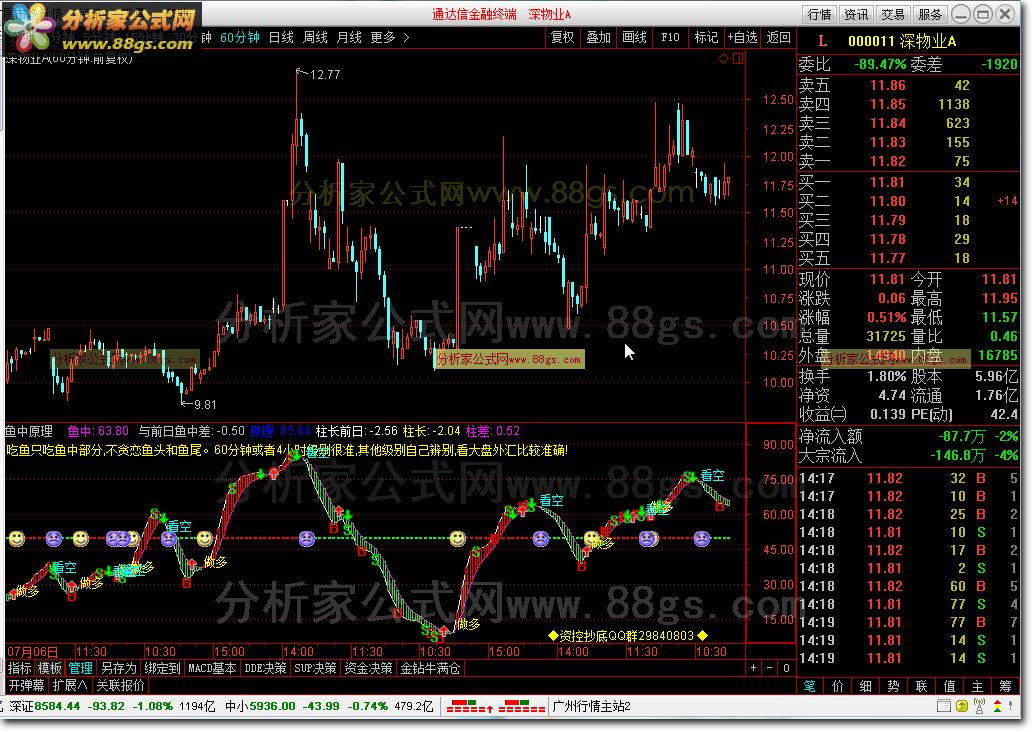
Task: Click the 绑定到 button
Action: click(162, 668)
